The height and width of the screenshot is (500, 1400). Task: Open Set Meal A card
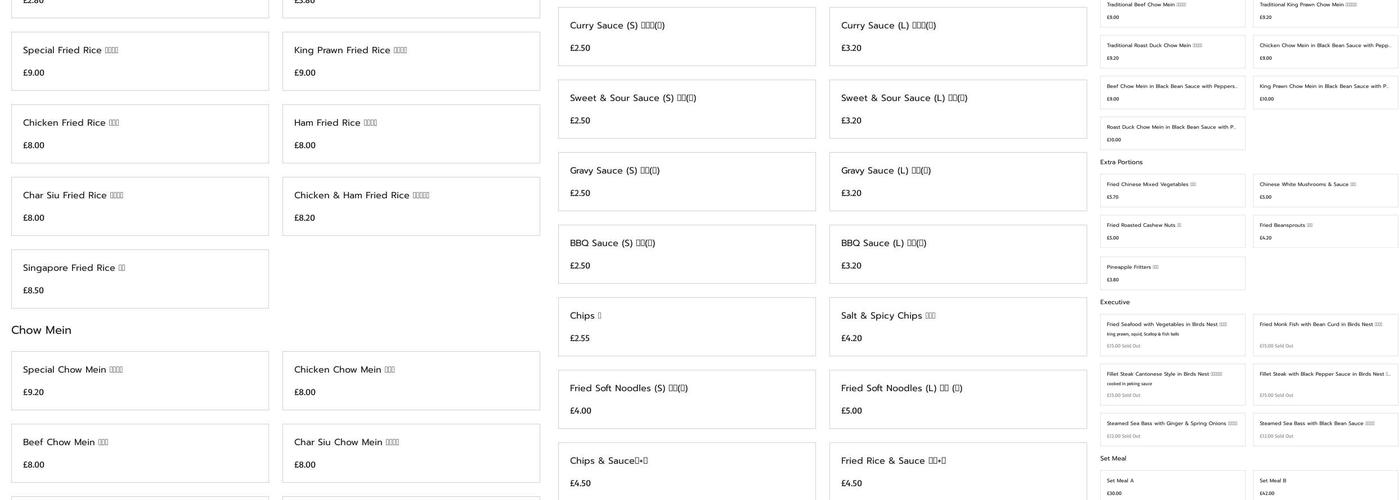pos(1173,486)
